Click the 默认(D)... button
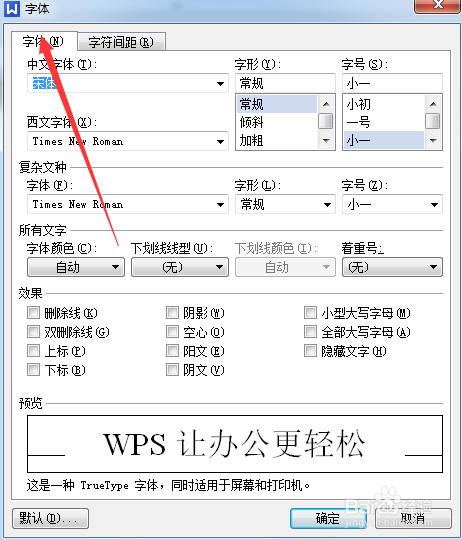 tap(50, 518)
